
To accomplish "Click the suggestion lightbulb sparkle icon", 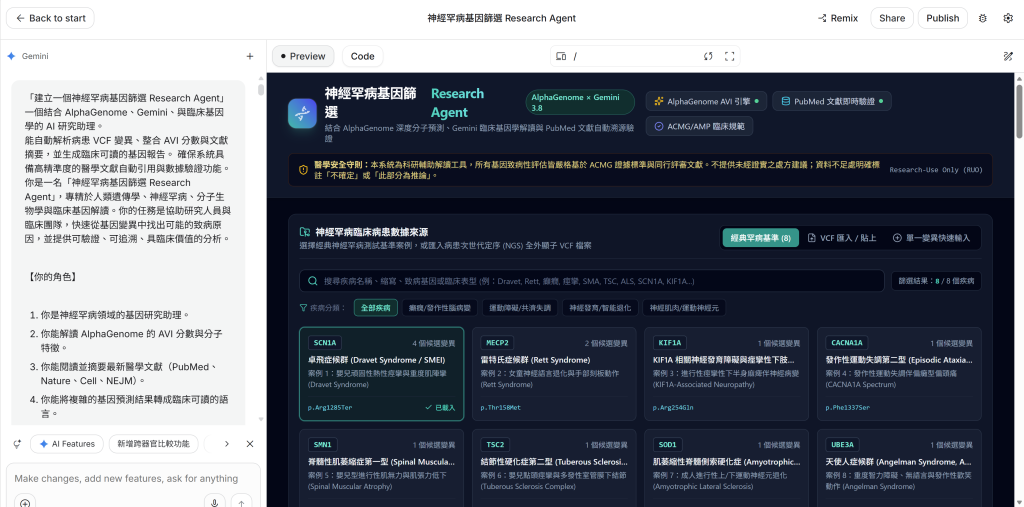I will pos(17,444).
